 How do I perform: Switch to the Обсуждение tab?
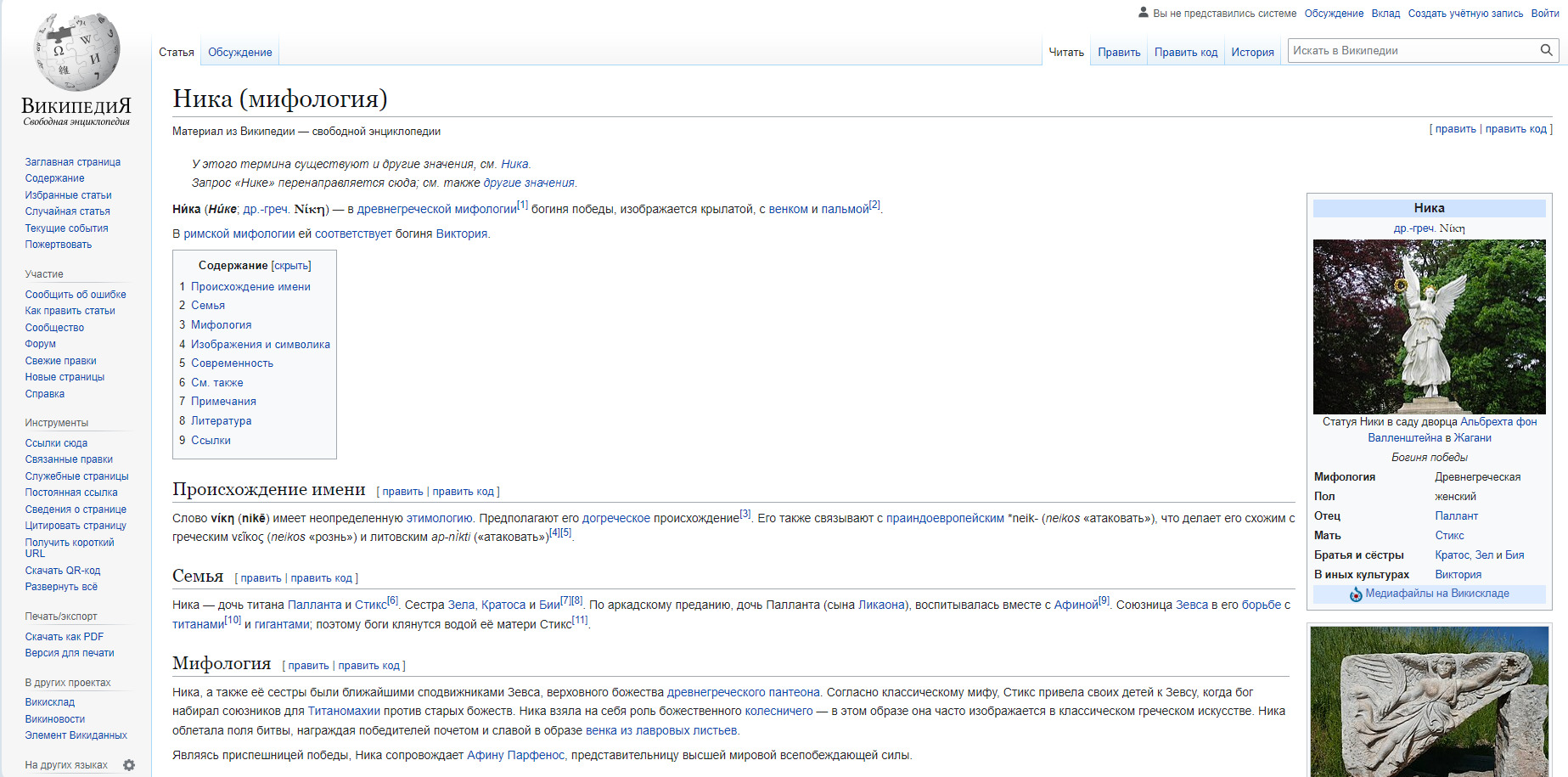click(239, 52)
